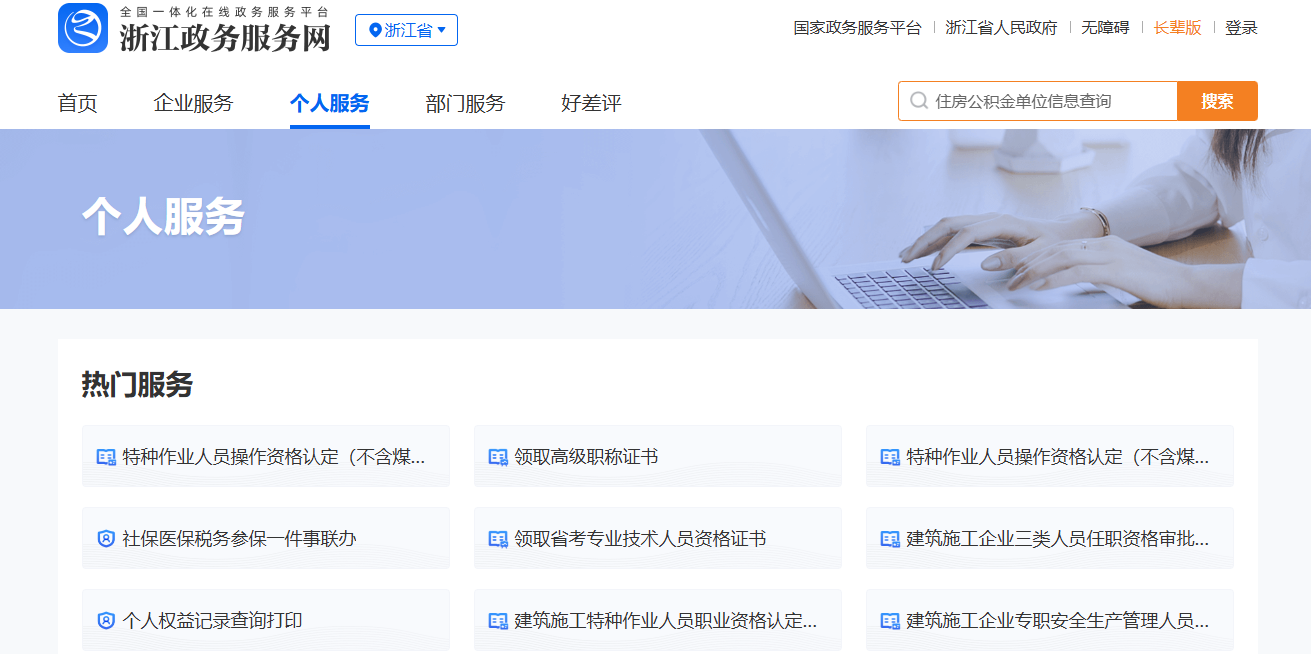Image resolution: width=1311 pixels, height=654 pixels.
Task: Open the 无障碍 accessibility link
Action: pyautogui.click(x=1105, y=28)
